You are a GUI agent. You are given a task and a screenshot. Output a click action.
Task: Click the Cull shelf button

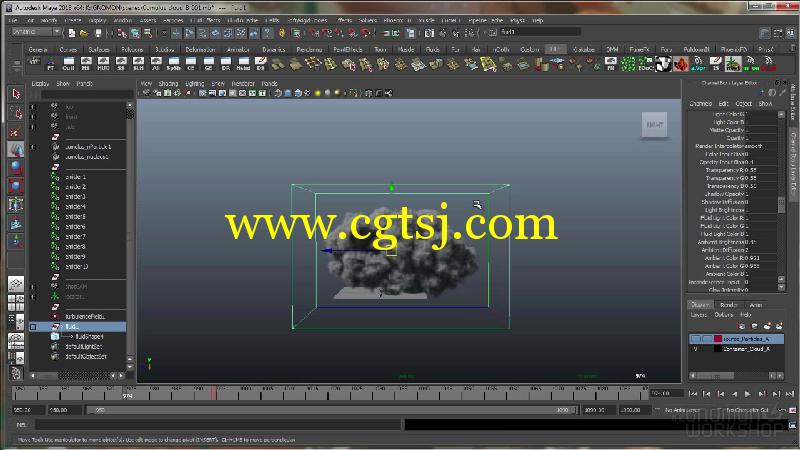pyautogui.click(x=68, y=64)
